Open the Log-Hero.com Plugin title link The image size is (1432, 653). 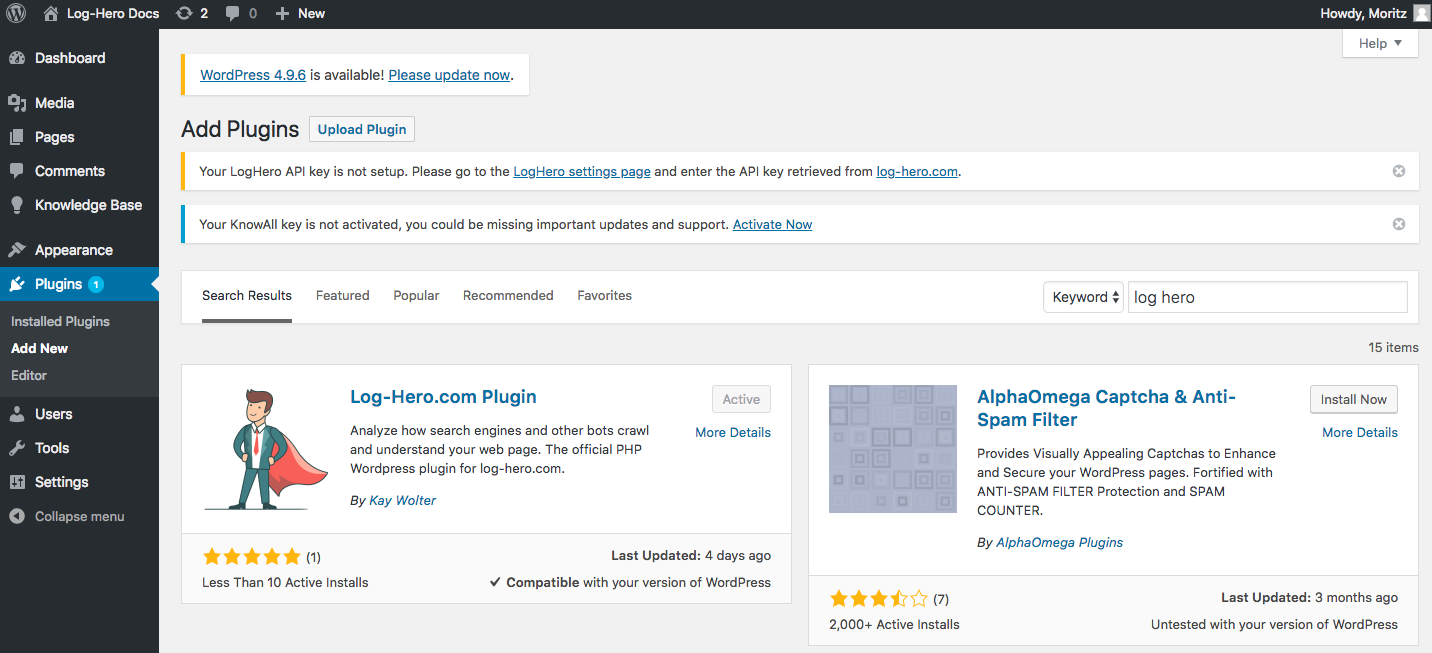pyautogui.click(x=443, y=397)
